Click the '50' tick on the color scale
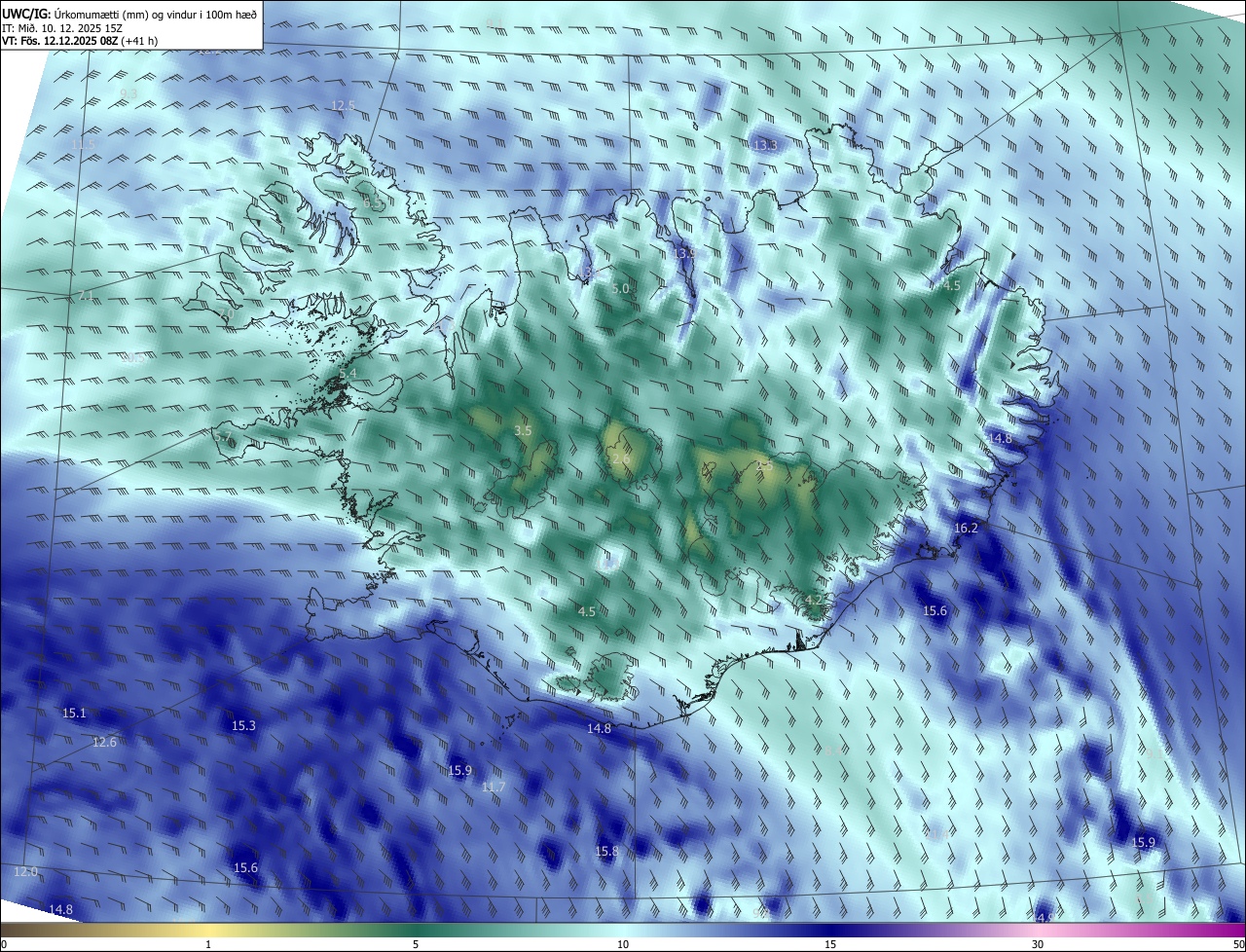Viewport: 1246px width, 952px height. (x=1238, y=945)
